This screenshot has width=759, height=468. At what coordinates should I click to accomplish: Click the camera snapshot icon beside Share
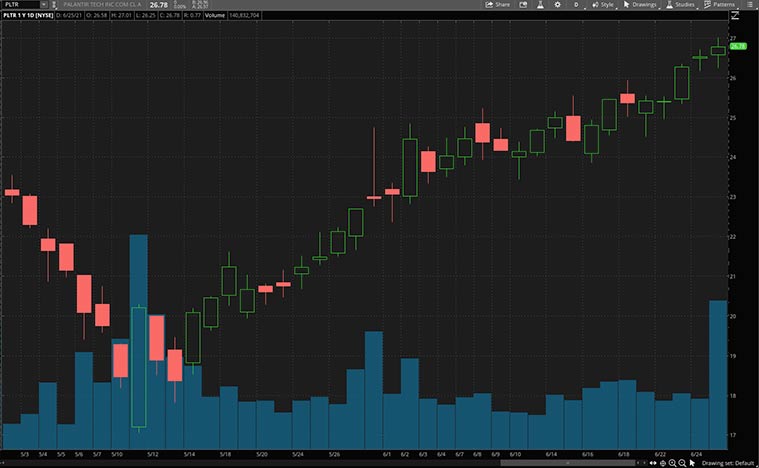point(523,4)
